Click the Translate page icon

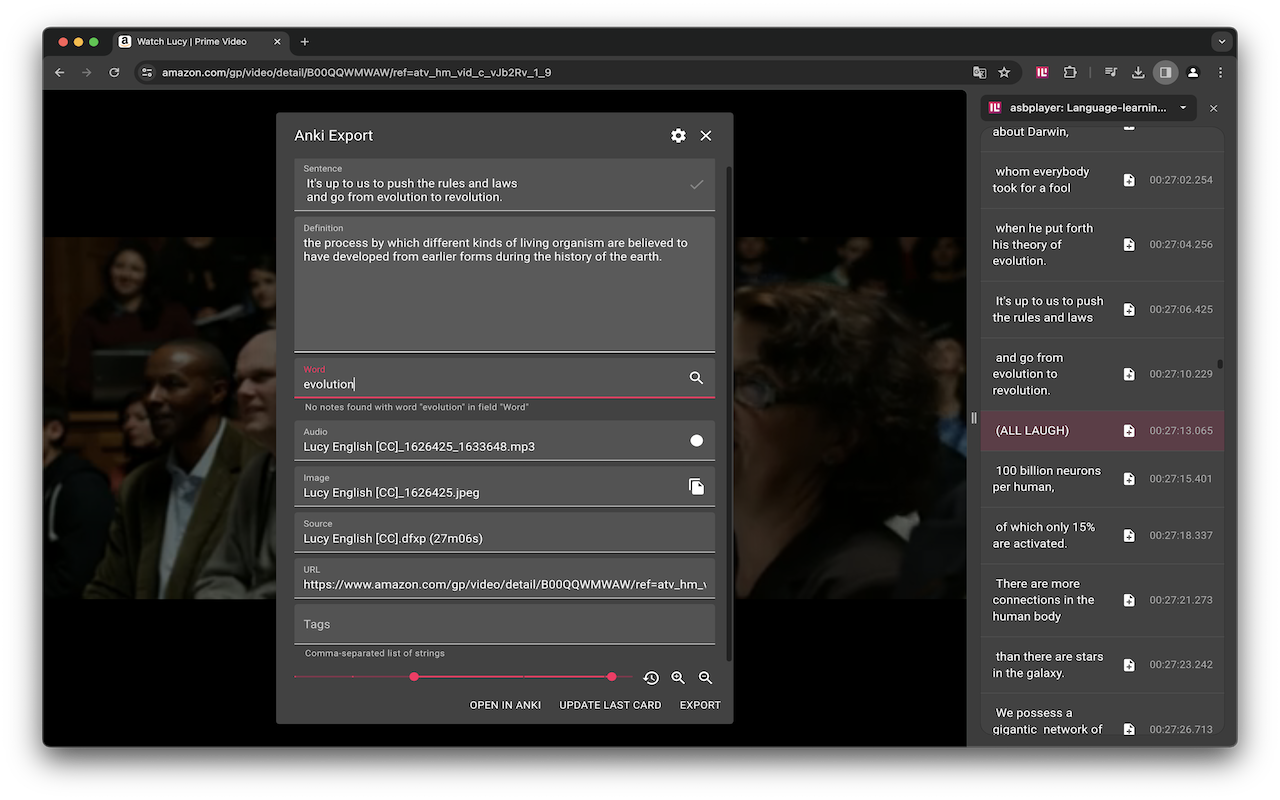980,72
